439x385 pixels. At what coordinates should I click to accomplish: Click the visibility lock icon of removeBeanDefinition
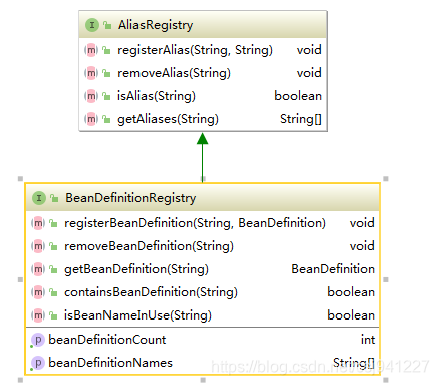53,246
